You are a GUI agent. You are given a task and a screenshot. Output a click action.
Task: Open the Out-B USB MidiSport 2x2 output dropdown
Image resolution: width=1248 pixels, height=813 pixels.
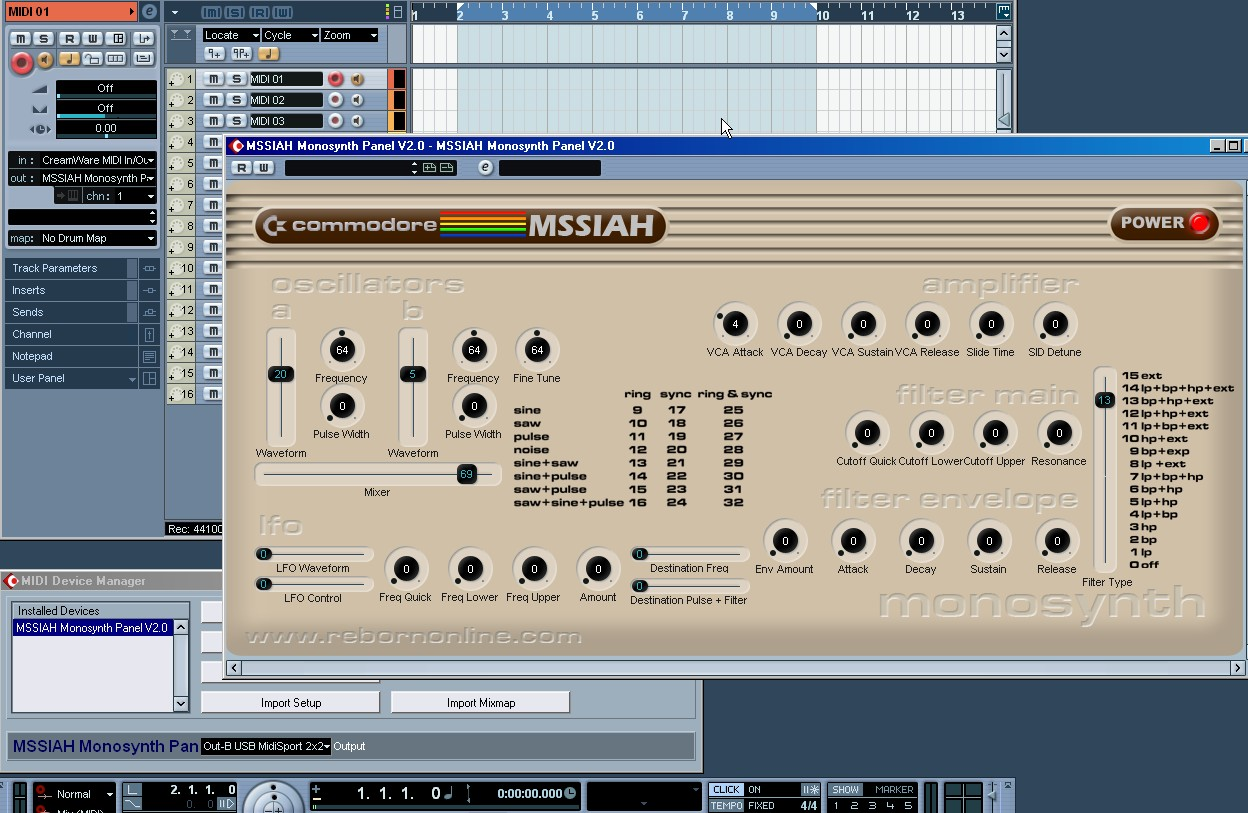[266, 746]
